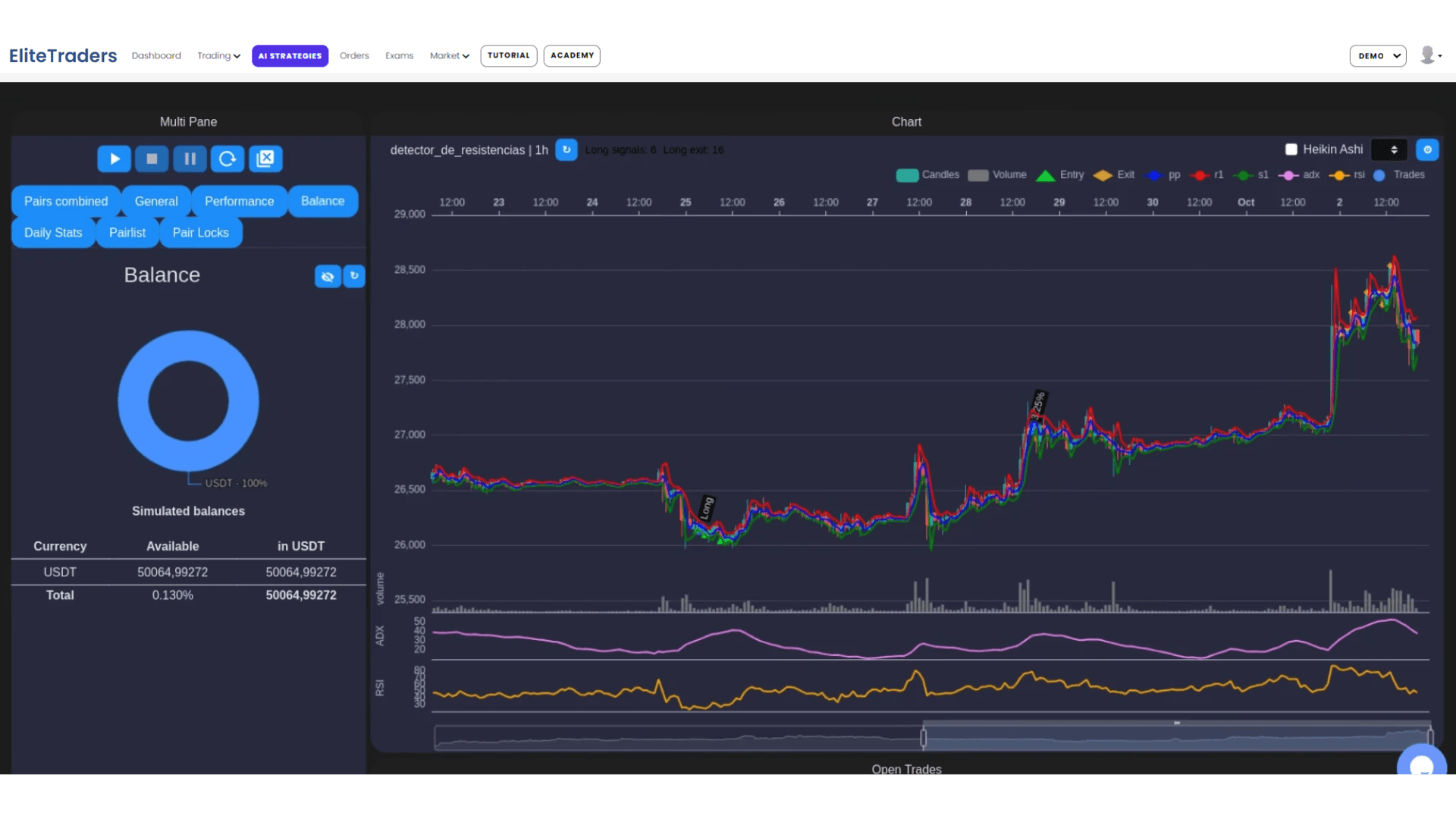Viewport: 1456px width, 819px height.
Task: Toggle pp line in legend
Action: (1163, 175)
